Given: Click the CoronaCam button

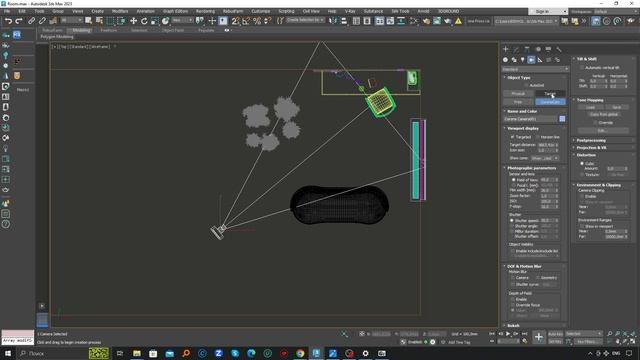Looking at the screenshot, I should [550, 102].
